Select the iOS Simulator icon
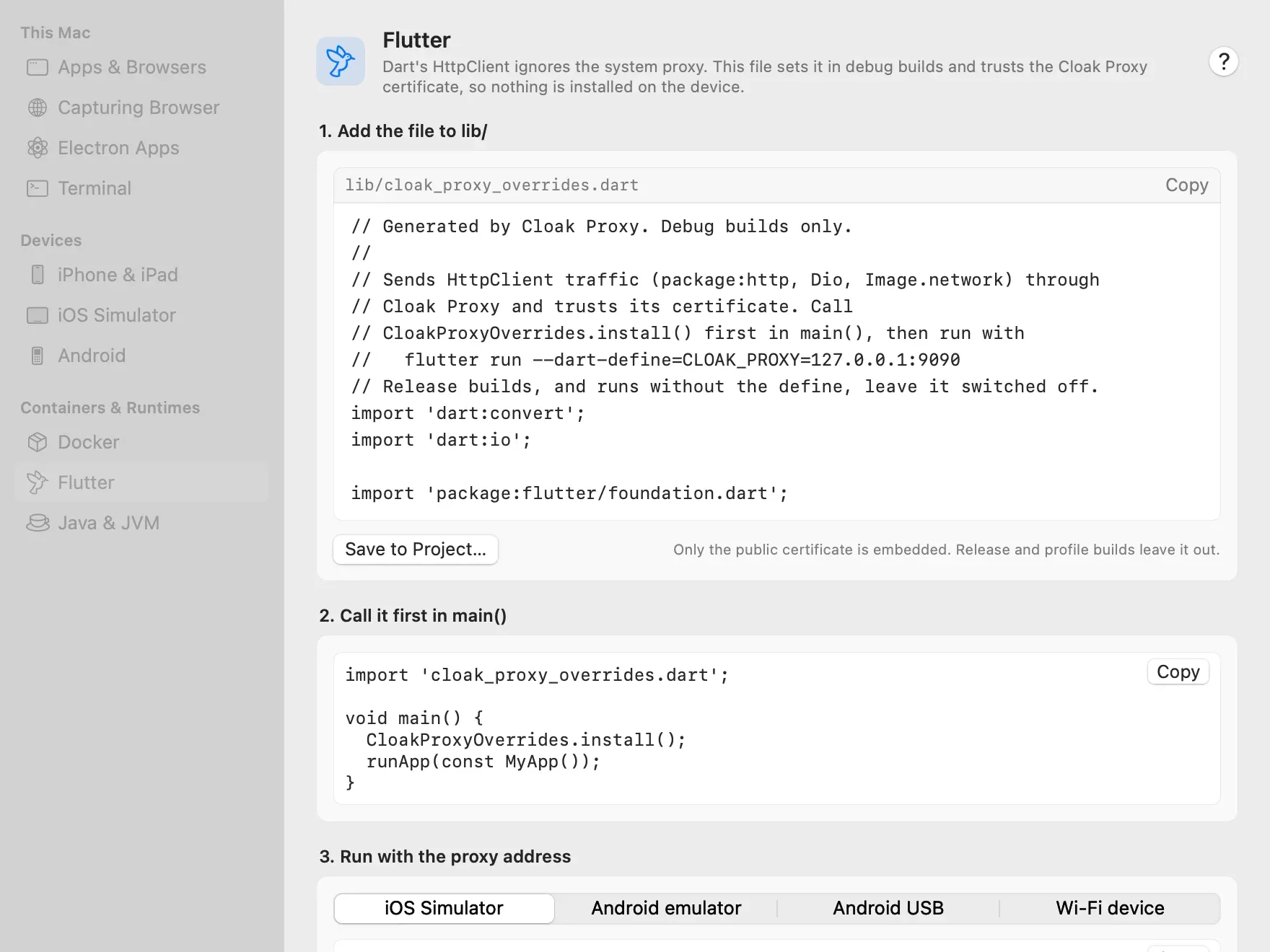Viewport: 1270px width, 952px height. 38,315
